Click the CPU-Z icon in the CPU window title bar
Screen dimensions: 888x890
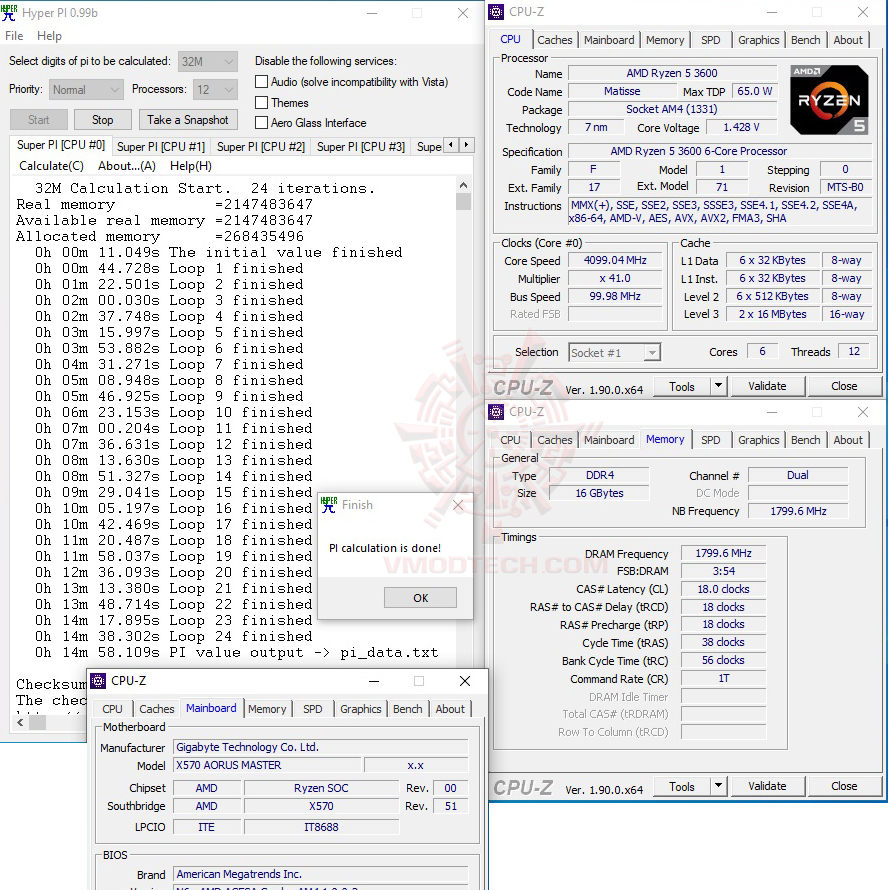point(496,11)
